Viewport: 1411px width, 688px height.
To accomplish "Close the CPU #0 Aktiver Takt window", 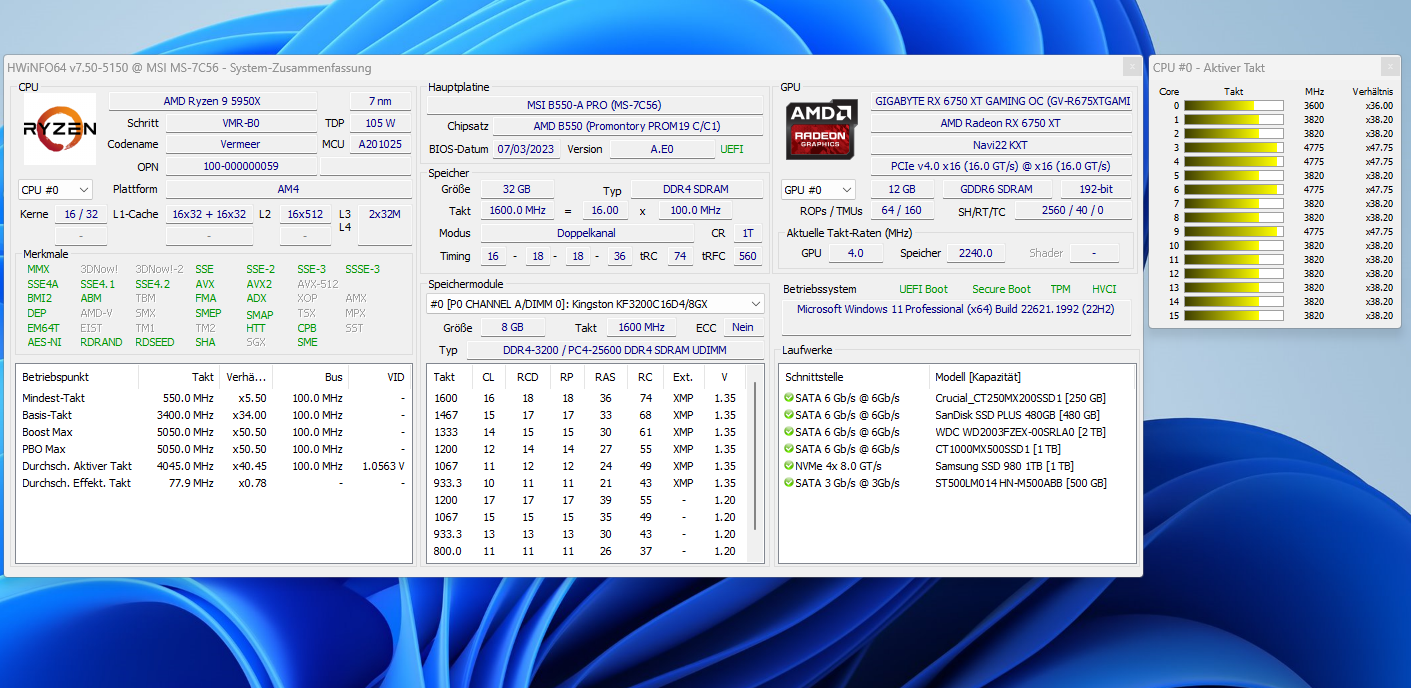I will tap(1390, 67).
